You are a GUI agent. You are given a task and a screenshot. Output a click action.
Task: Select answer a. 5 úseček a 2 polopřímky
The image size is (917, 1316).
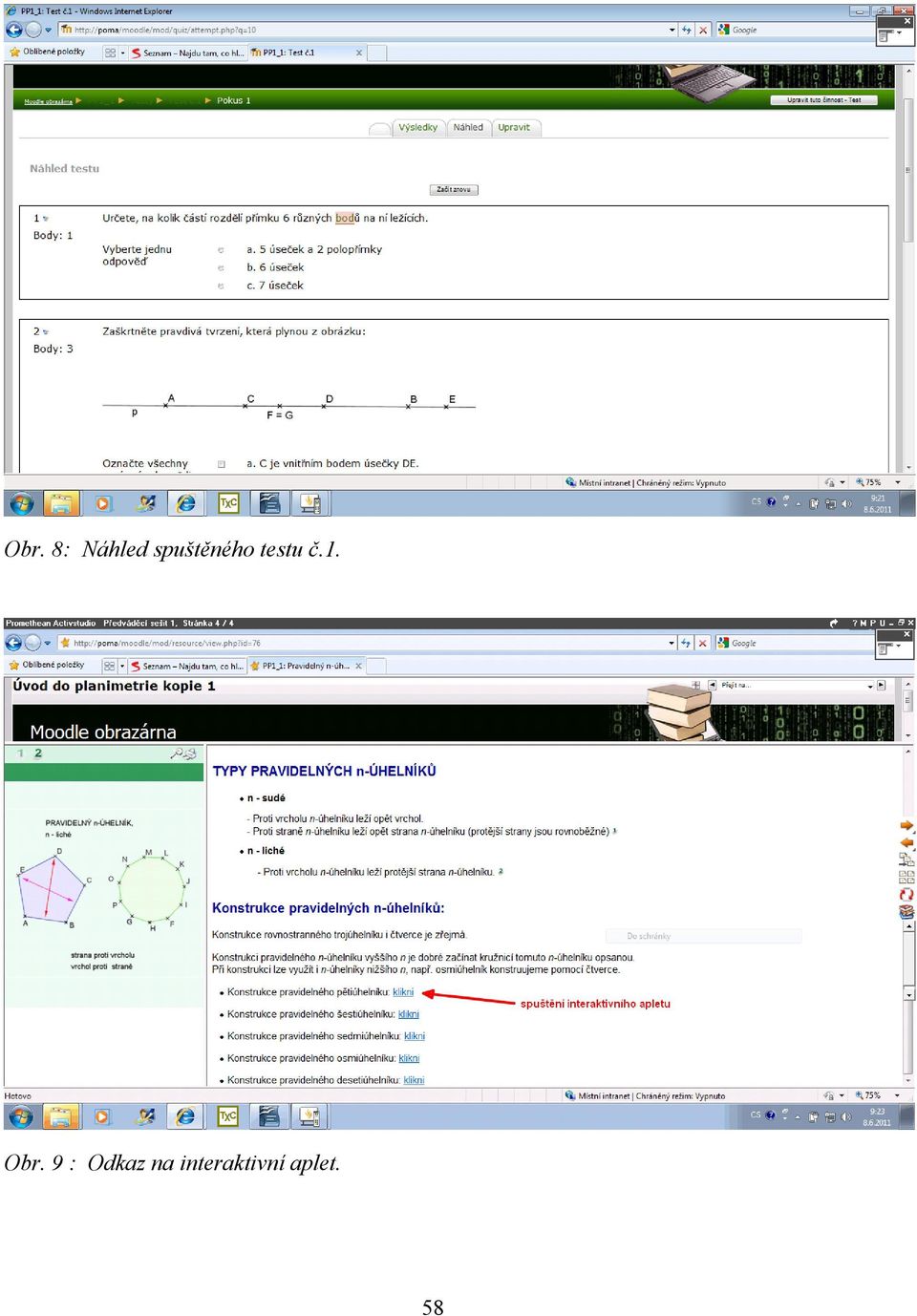tap(221, 250)
